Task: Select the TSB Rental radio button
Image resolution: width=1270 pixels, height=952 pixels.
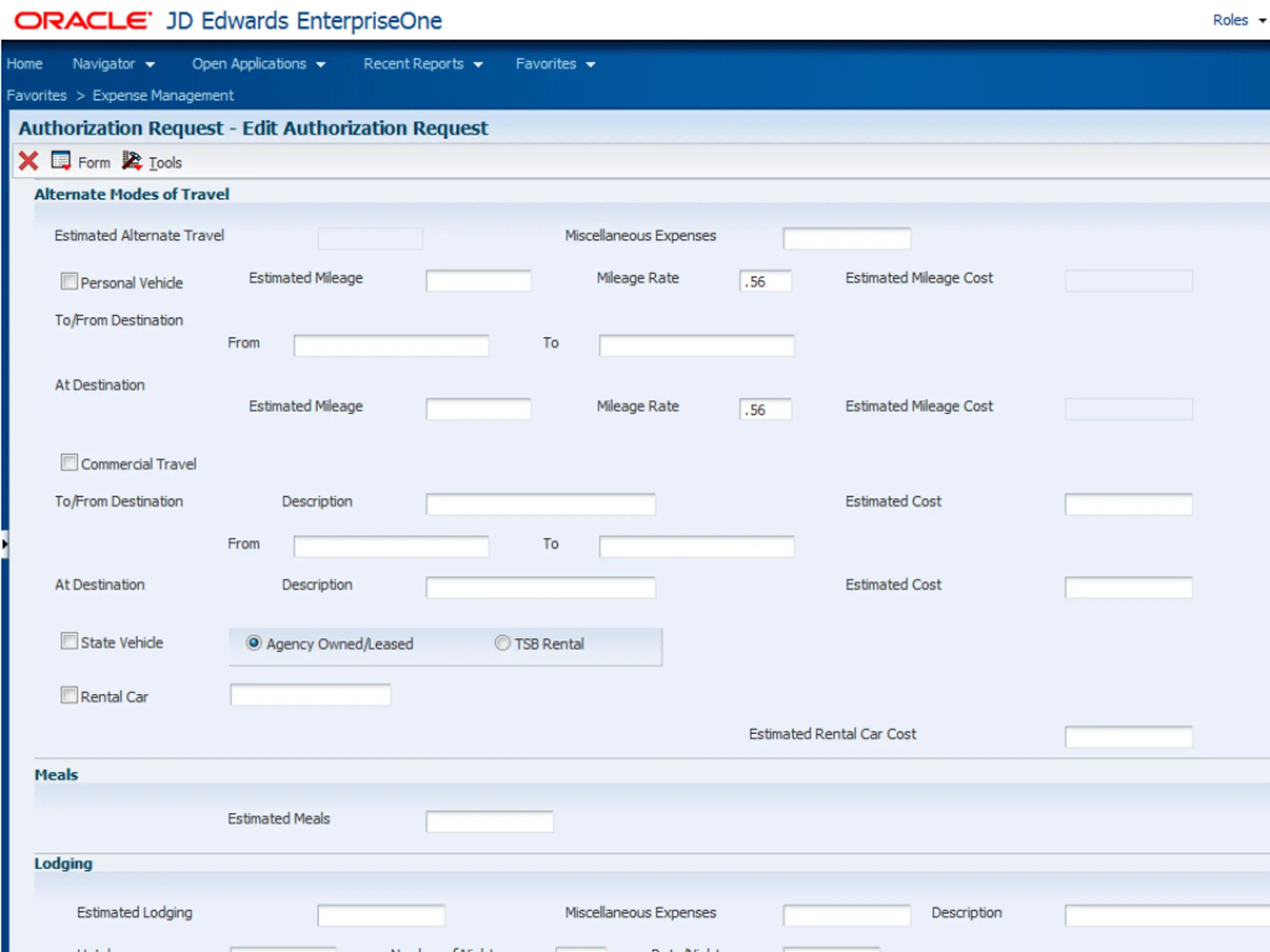Action: [502, 643]
